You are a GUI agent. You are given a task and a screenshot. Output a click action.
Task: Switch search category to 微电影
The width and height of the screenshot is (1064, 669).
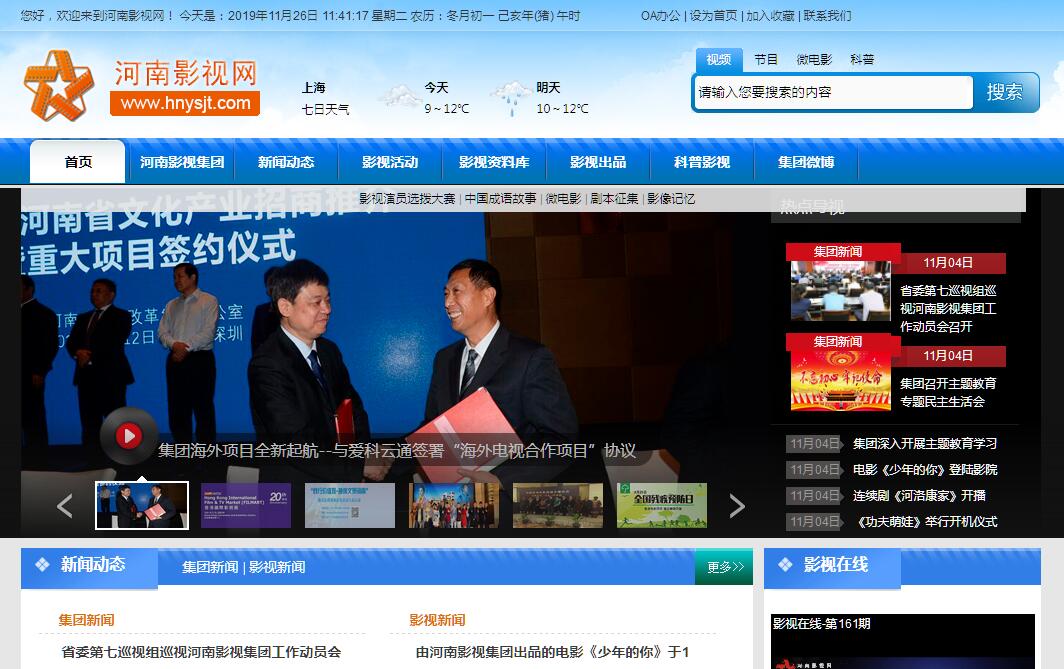pyautogui.click(x=814, y=60)
